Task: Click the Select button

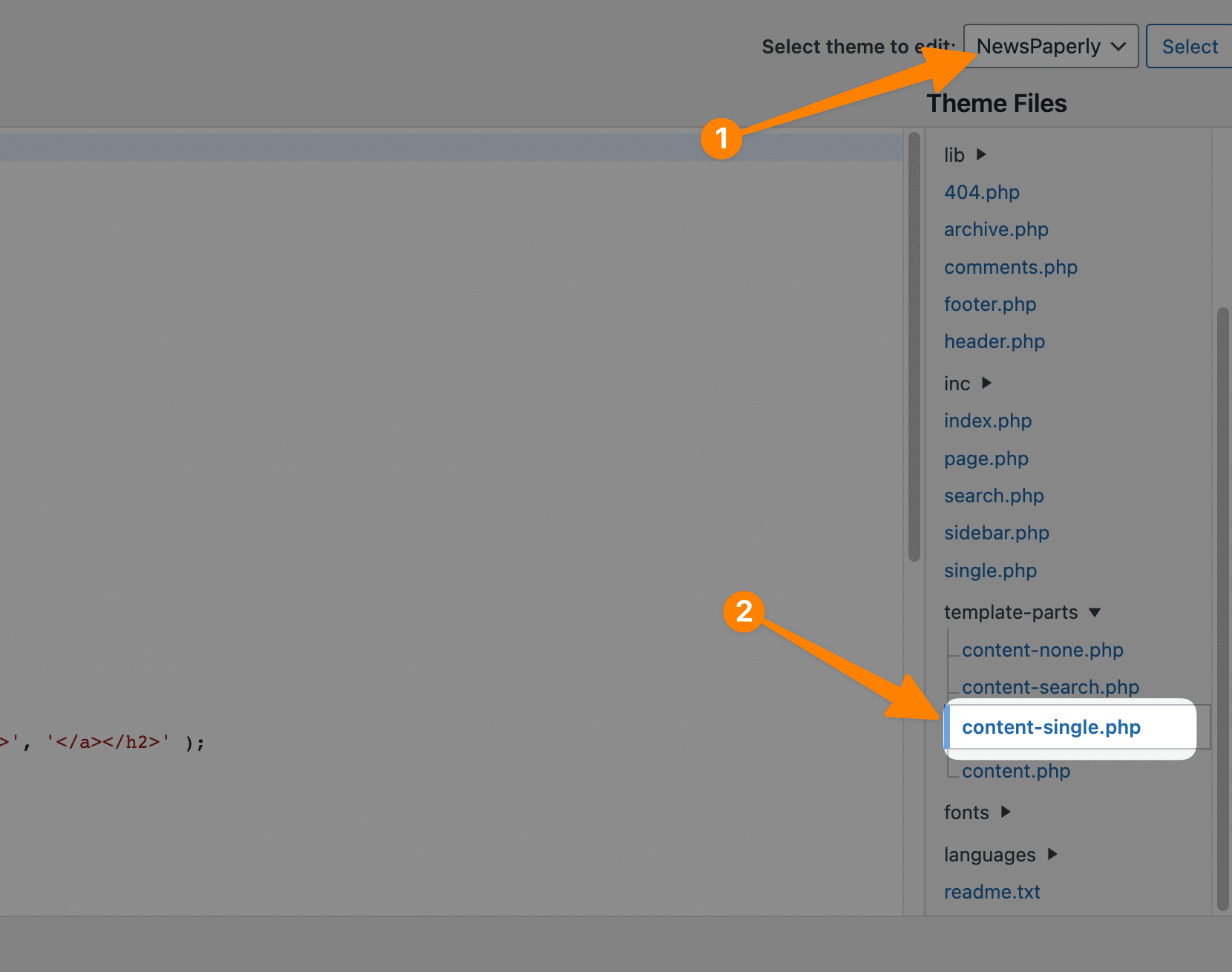Action: tap(1189, 46)
